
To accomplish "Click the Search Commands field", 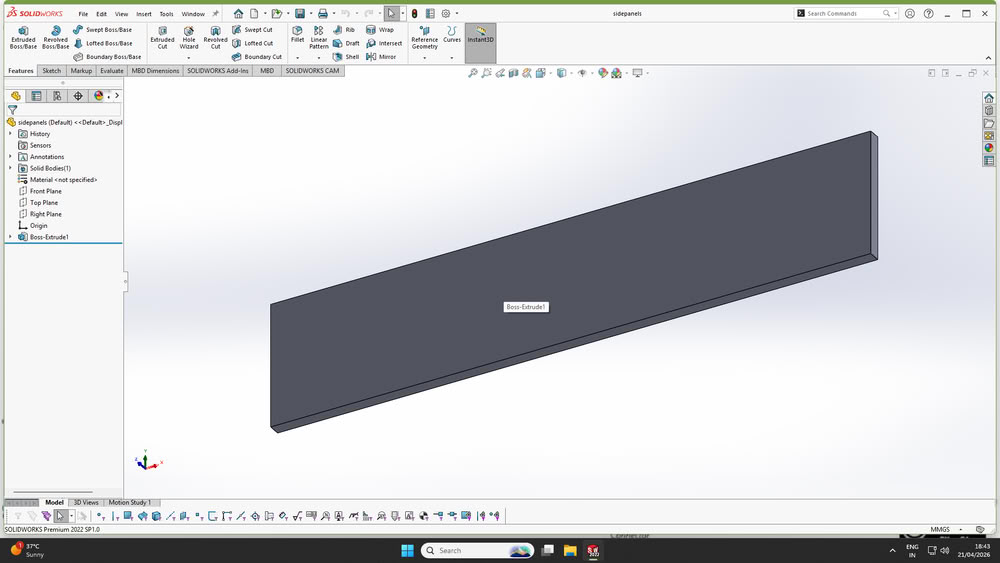I will pyautogui.click(x=846, y=13).
